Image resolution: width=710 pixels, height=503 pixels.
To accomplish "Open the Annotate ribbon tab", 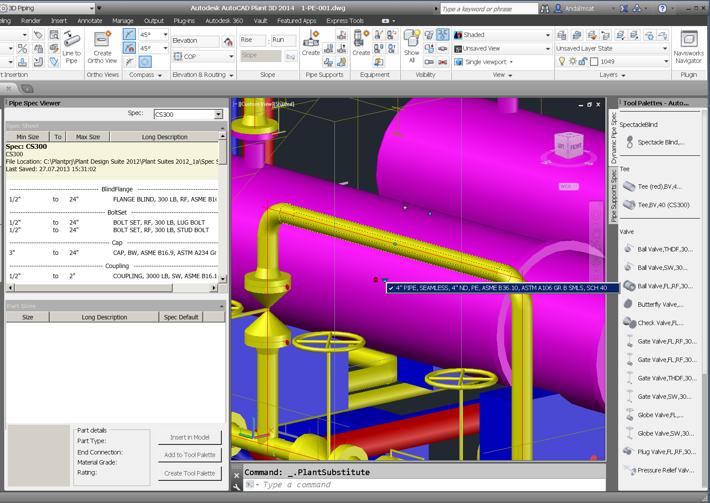I will pos(90,20).
